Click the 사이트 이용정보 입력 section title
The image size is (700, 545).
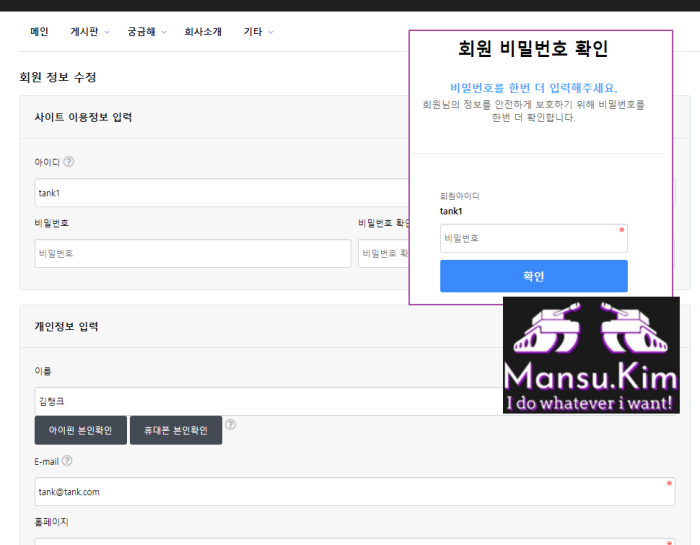[83, 117]
